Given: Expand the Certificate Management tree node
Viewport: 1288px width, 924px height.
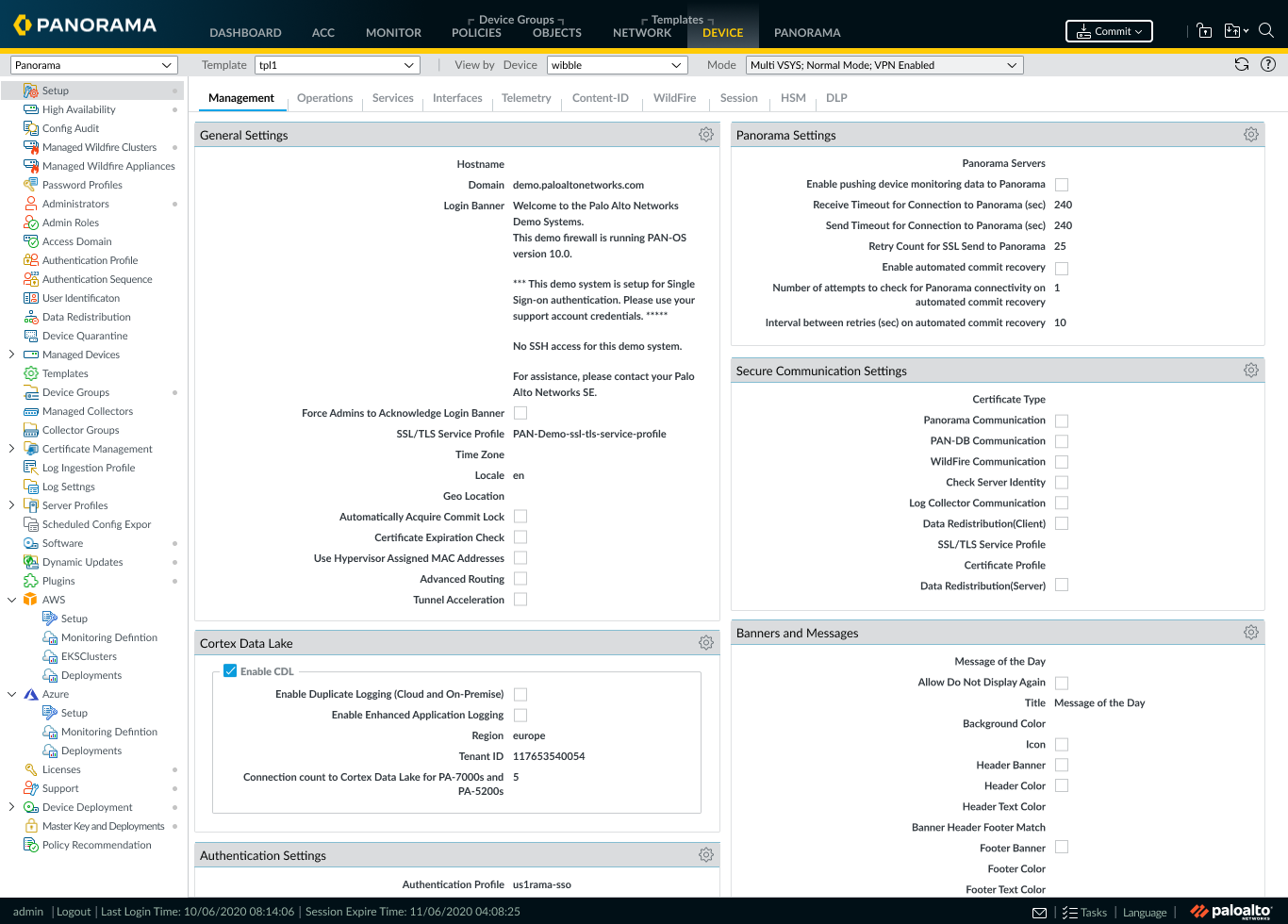Looking at the screenshot, I should [11, 449].
